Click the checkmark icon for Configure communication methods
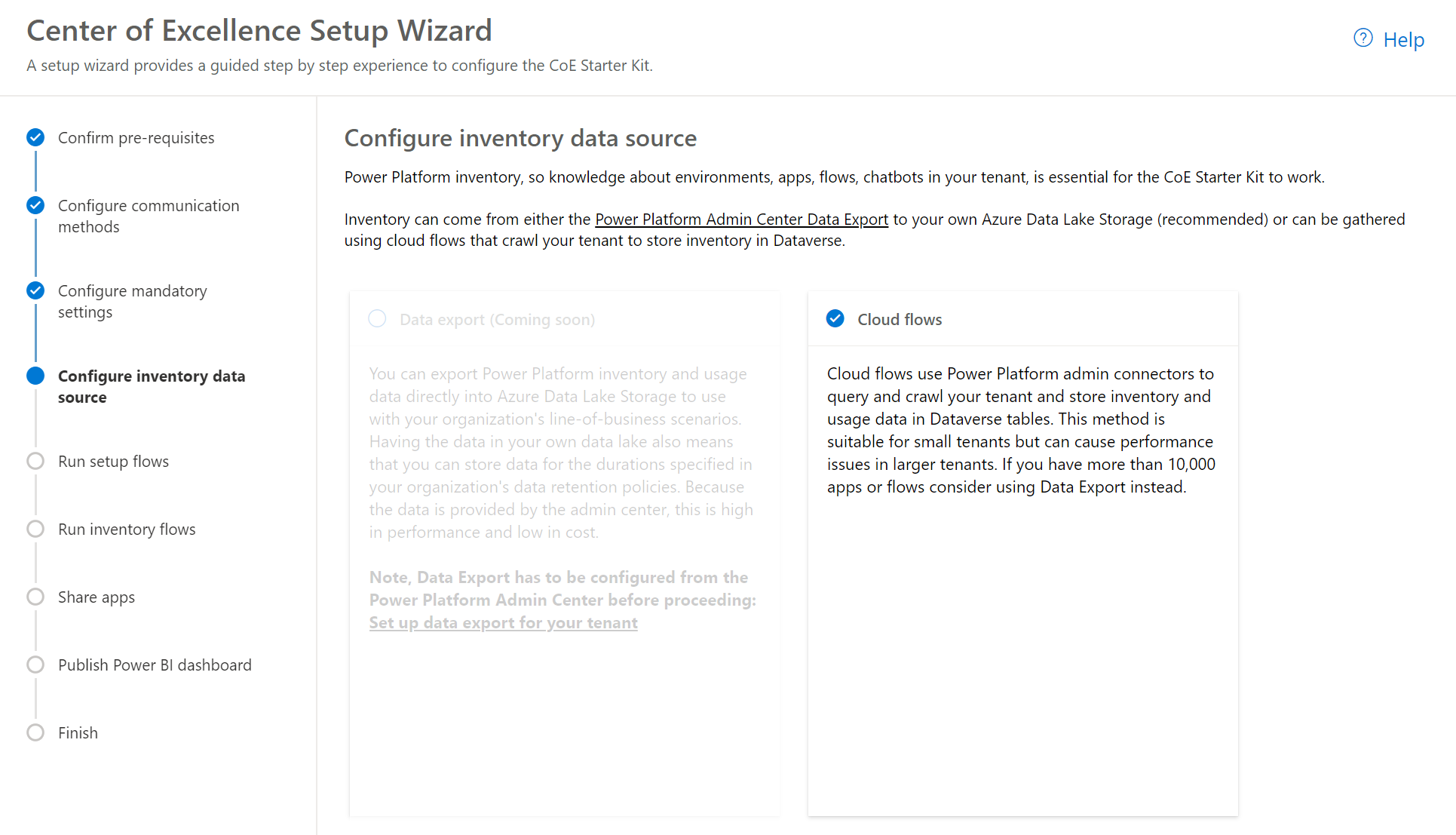 35,205
